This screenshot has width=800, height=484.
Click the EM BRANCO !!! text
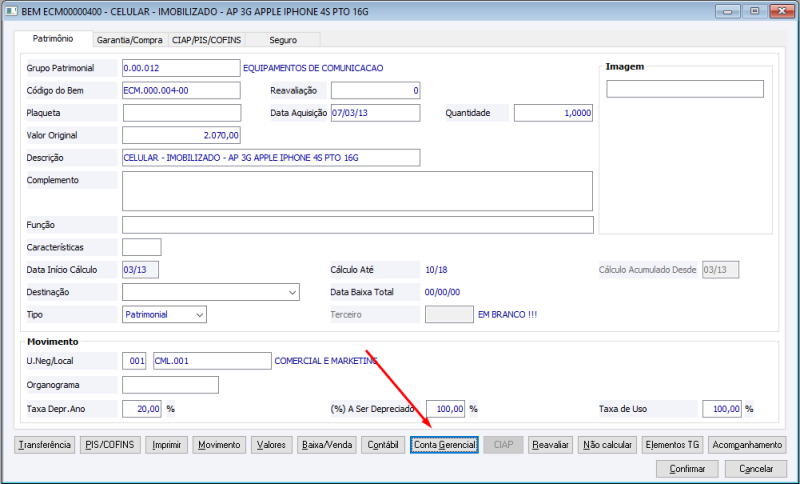coord(508,315)
